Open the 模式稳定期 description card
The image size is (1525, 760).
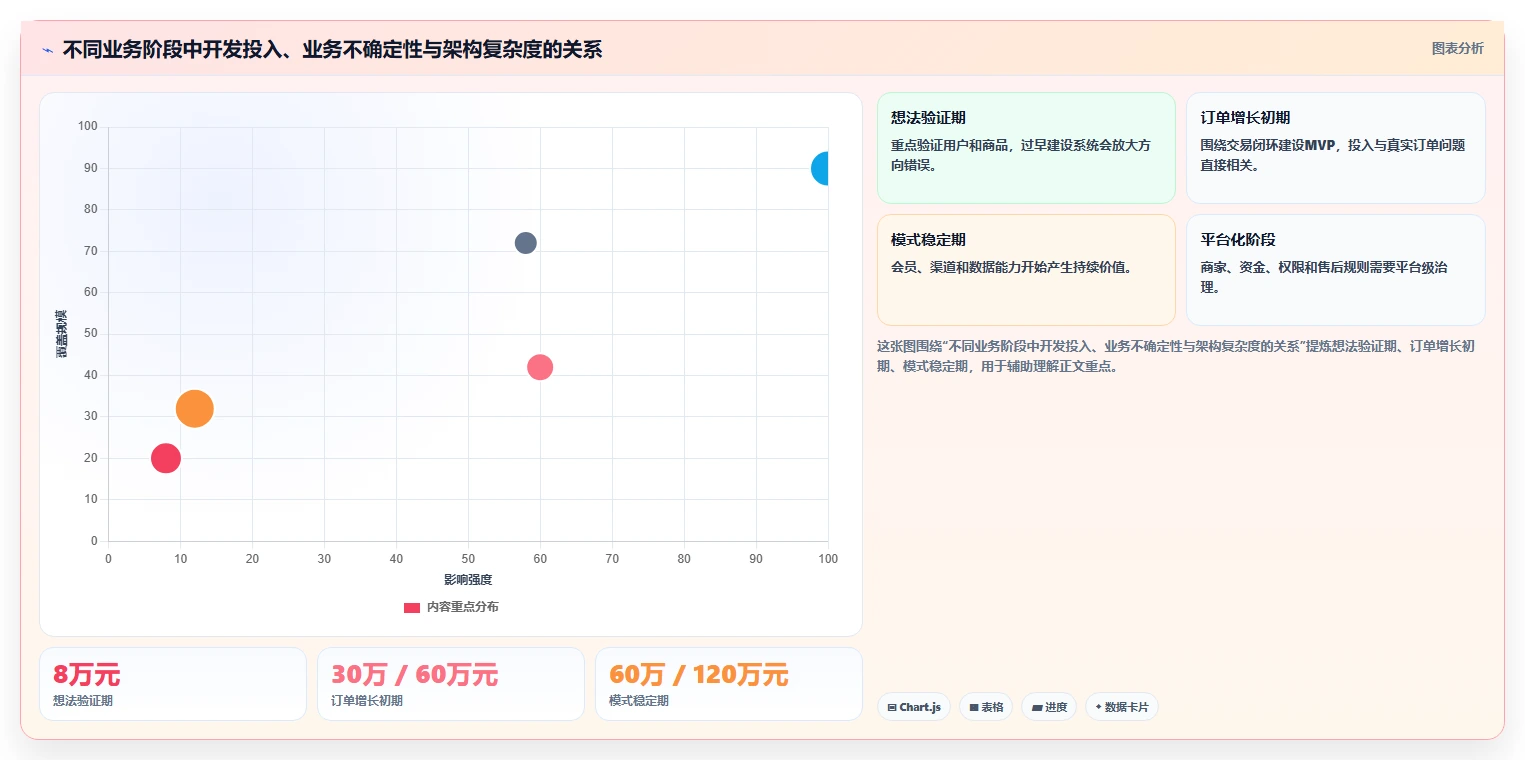pos(1026,270)
